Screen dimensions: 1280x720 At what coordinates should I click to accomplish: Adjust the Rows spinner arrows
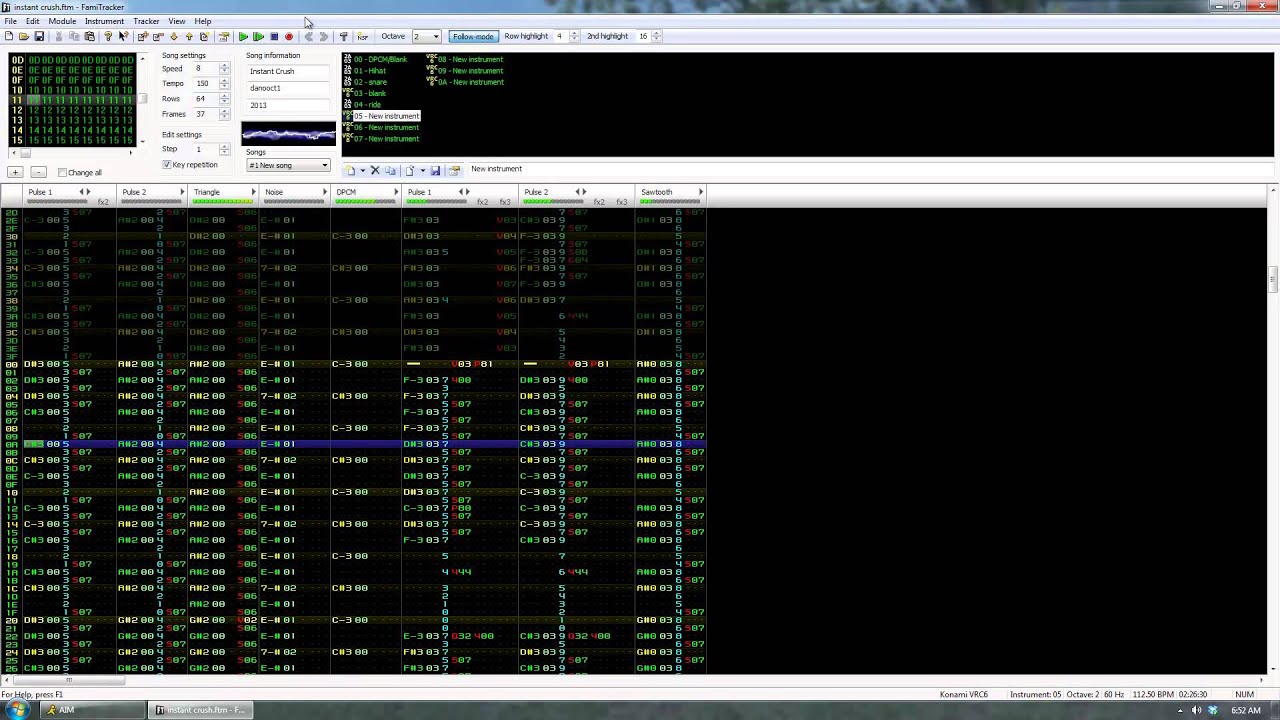(224, 98)
